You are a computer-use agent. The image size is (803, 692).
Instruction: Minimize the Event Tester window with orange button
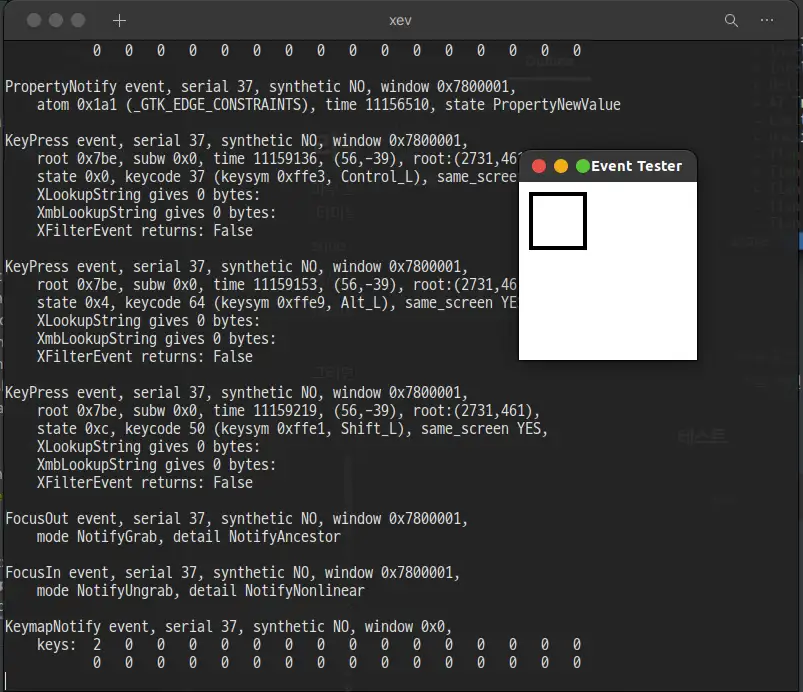(561, 166)
